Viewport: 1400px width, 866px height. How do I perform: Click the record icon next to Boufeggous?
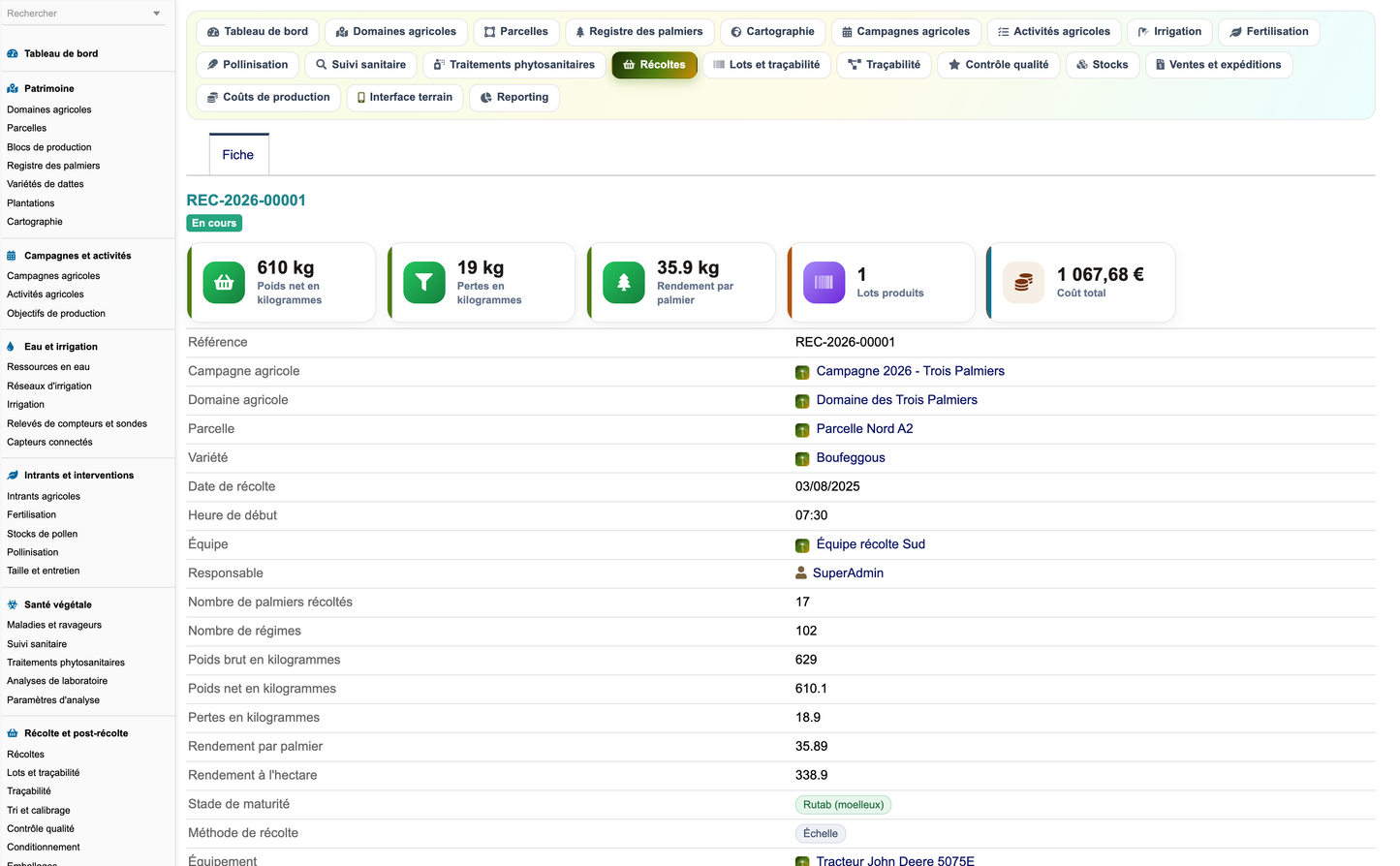[802, 459]
